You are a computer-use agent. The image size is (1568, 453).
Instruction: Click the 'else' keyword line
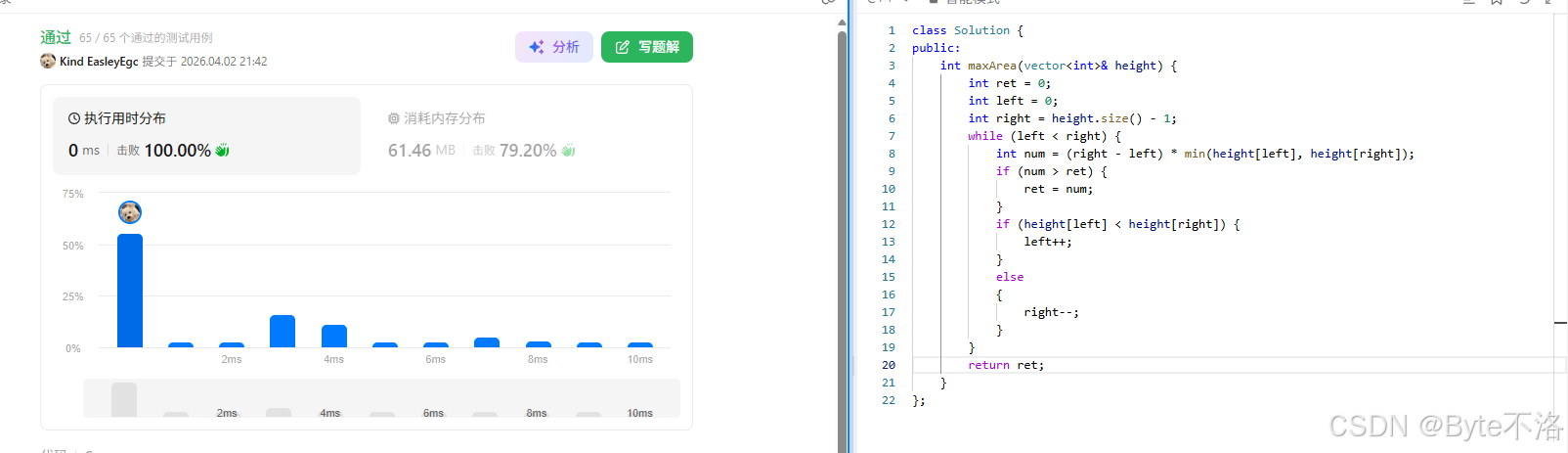click(x=1010, y=277)
